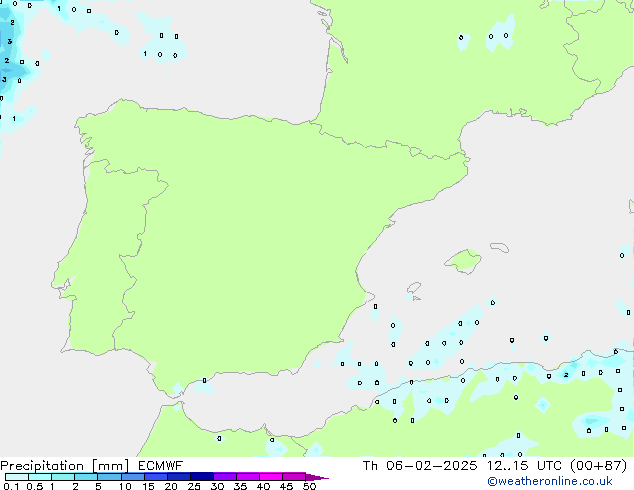Click the Ibiza island outline

coord(414,288)
